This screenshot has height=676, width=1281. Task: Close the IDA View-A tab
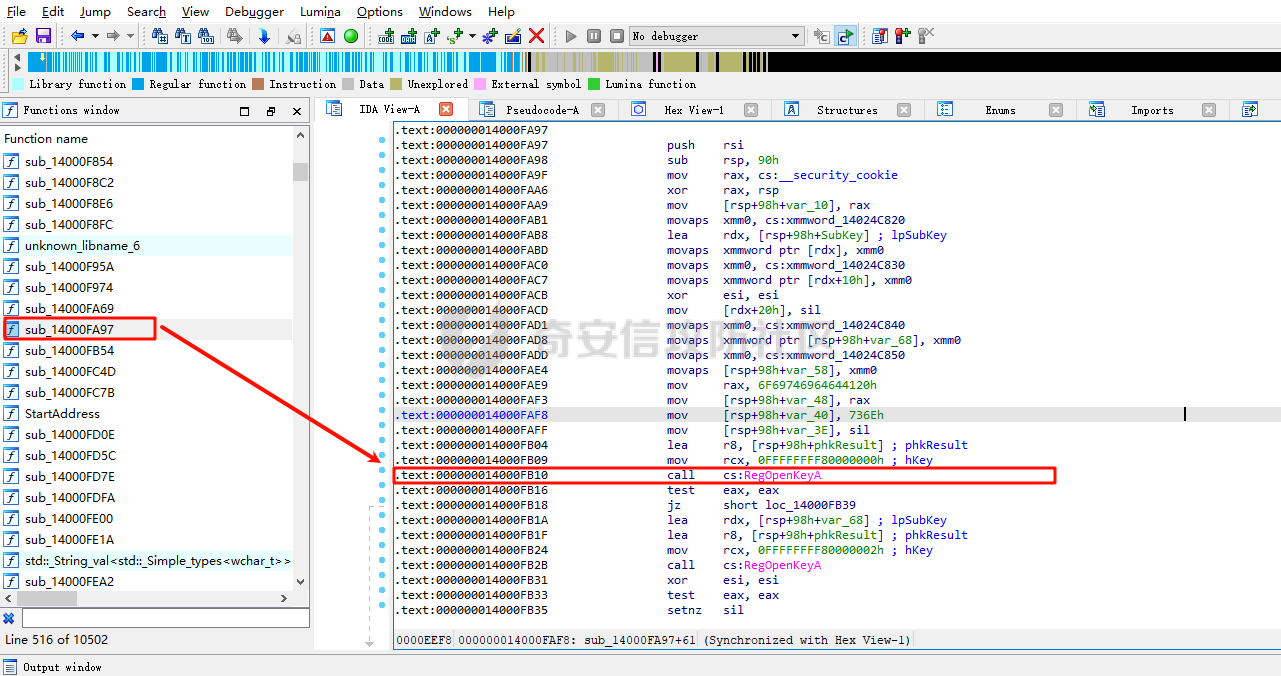click(446, 110)
